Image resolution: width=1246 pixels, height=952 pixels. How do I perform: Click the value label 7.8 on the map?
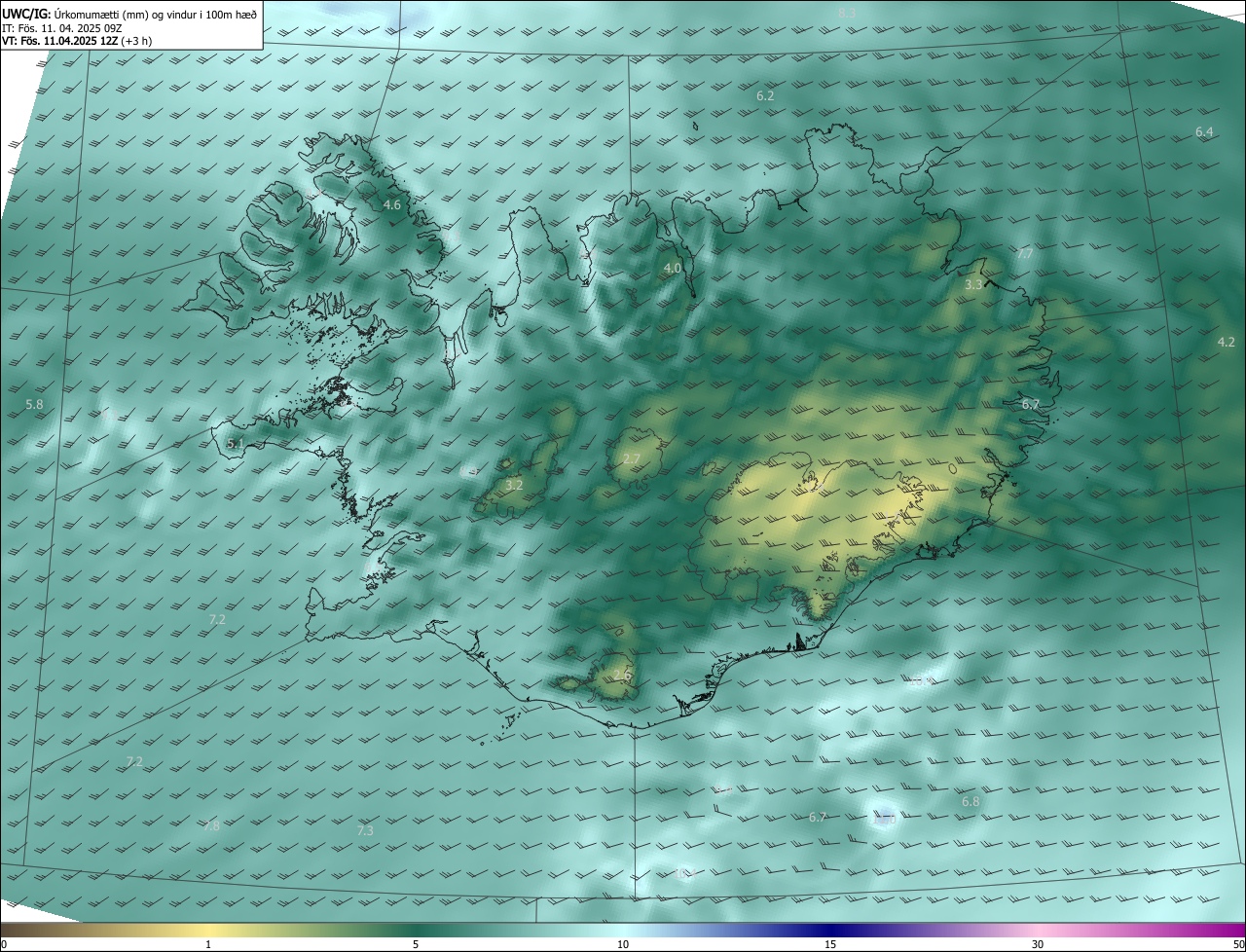211,825
